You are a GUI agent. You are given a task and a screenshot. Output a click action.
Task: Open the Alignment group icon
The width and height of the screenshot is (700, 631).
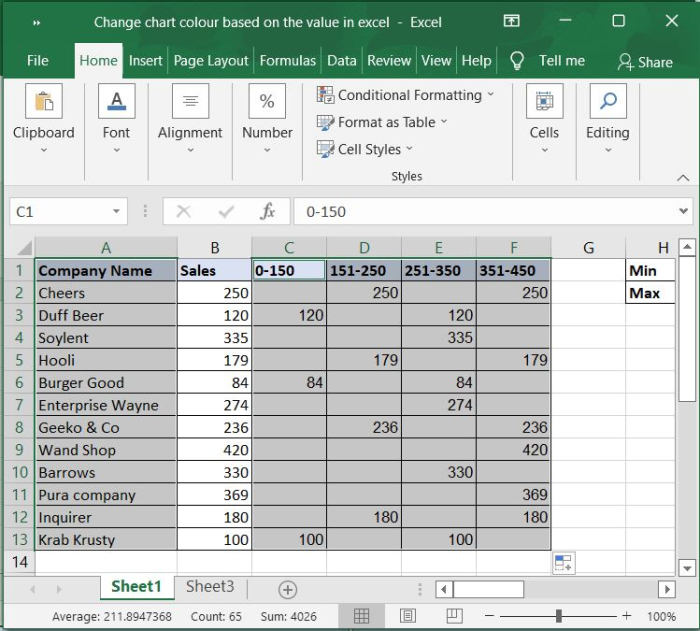click(190, 102)
